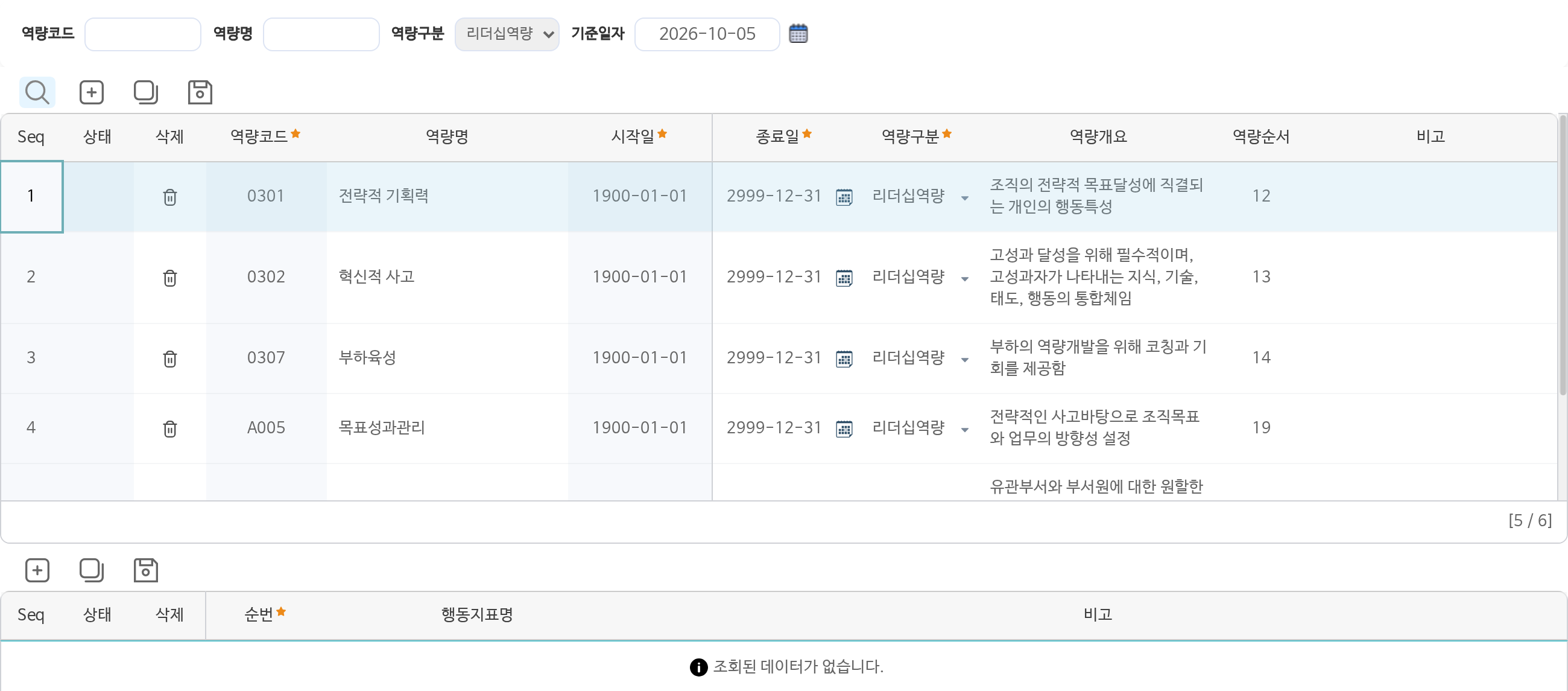The width and height of the screenshot is (1568, 691).
Task: Copy row icon in lower grid toolbar
Action: coord(91,570)
